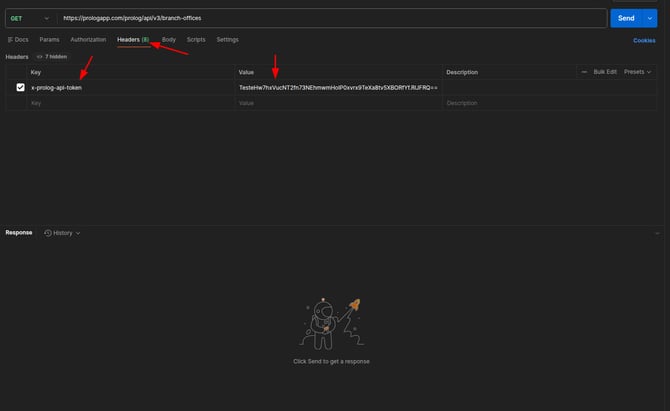This screenshot has height=411, width=670.
Task: Click the Send button
Action: [626, 18]
